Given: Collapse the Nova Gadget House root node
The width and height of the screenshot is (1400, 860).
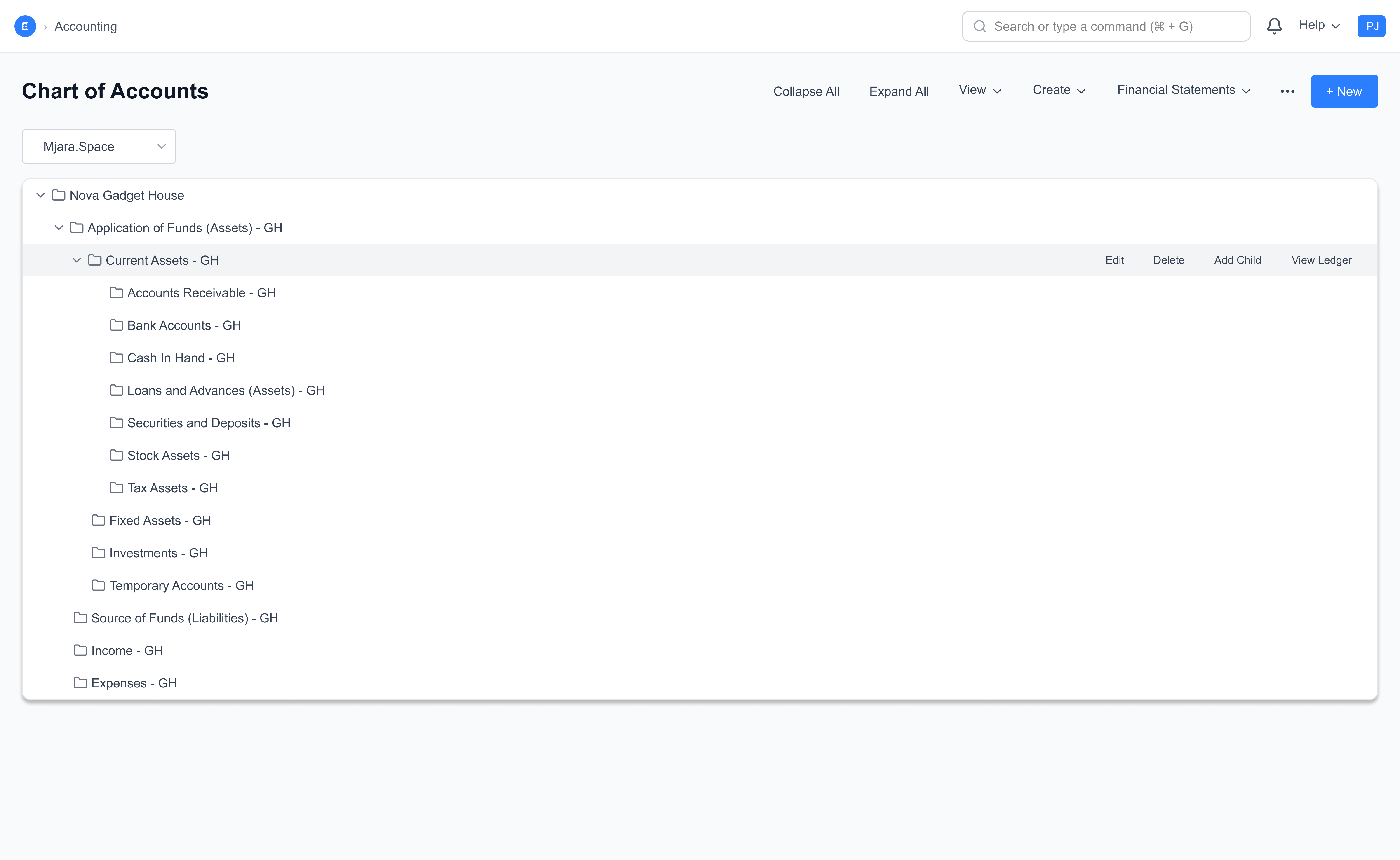Looking at the screenshot, I should pos(40,195).
